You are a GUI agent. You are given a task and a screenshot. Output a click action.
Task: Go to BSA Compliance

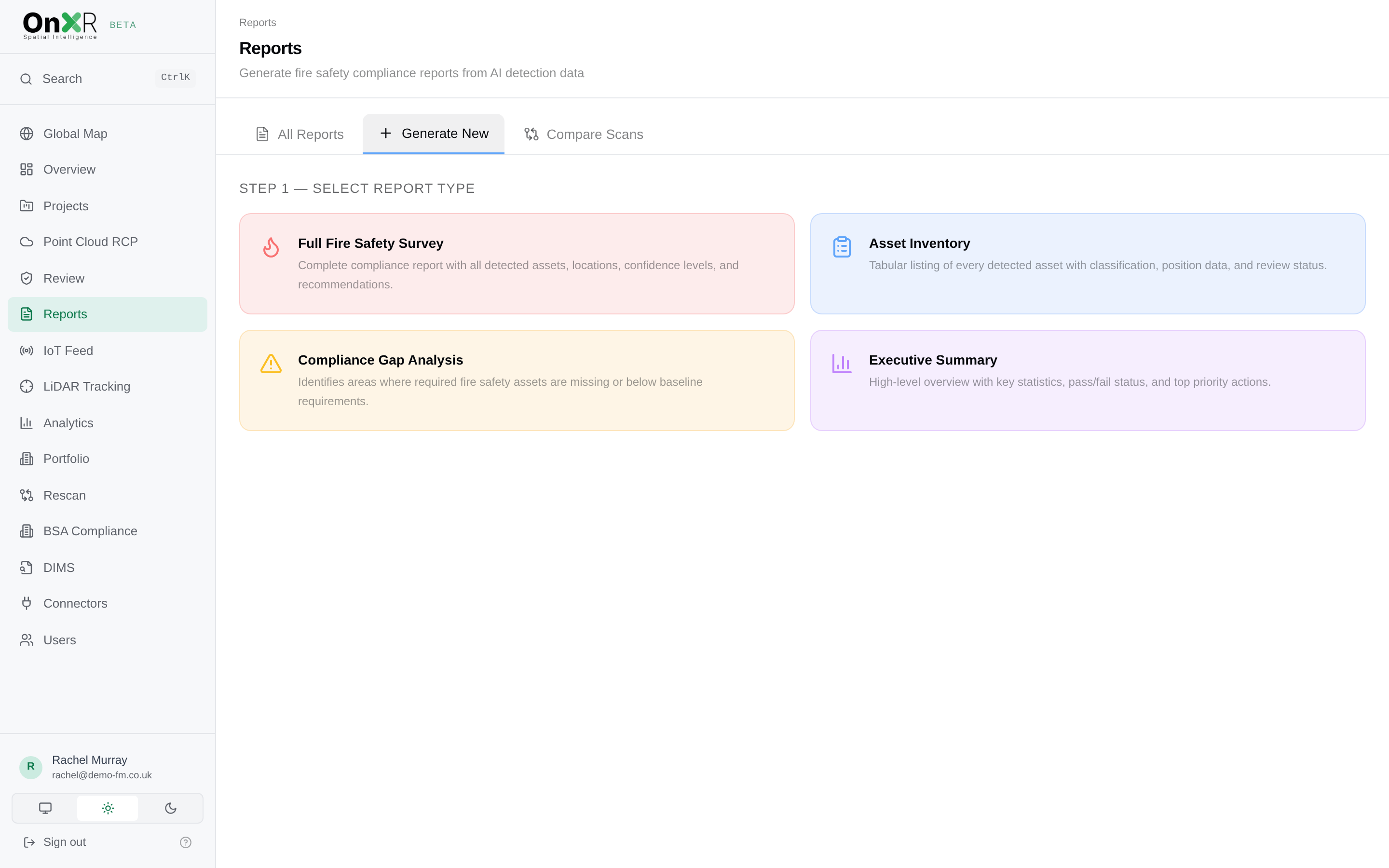(x=108, y=531)
